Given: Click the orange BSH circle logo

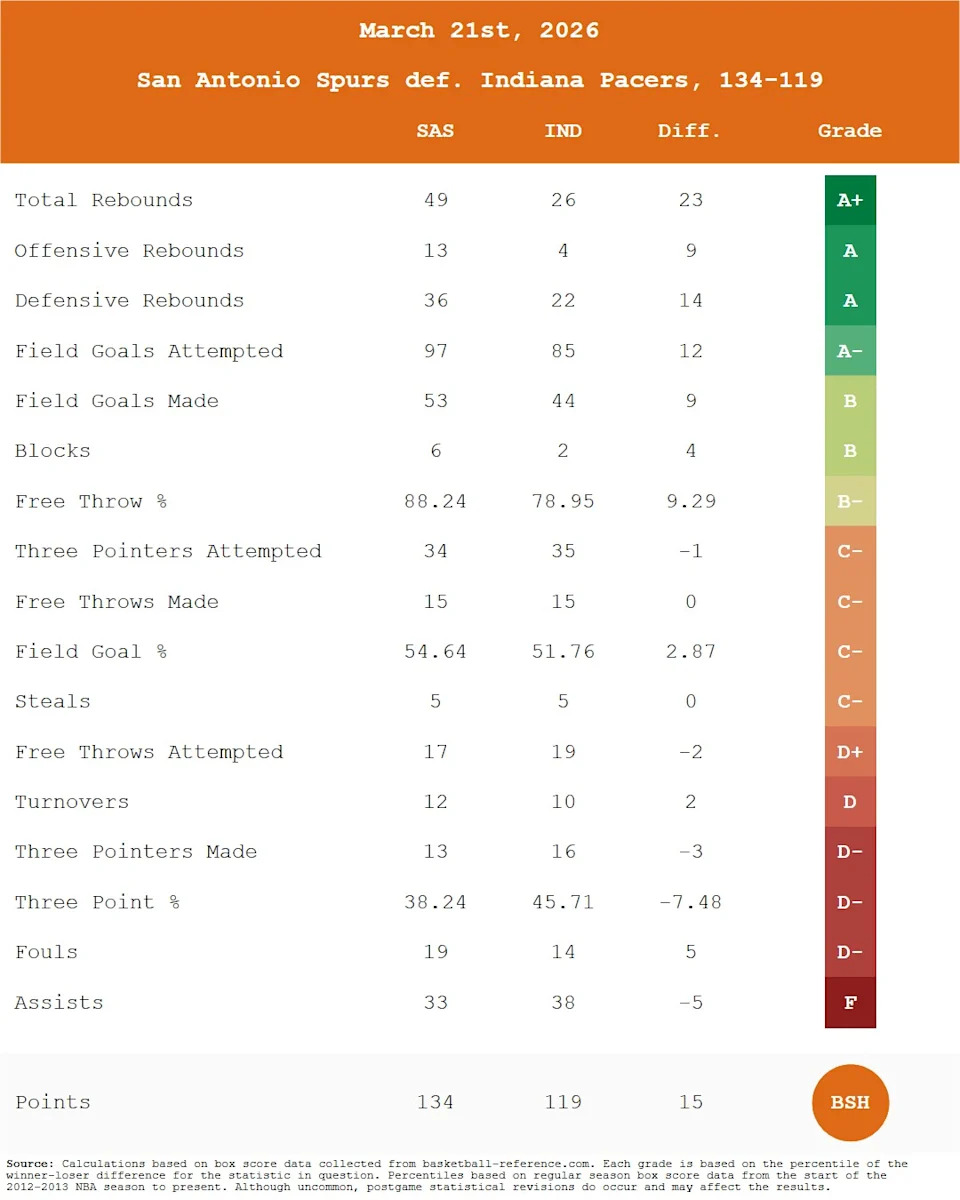Looking at the screenshot, I should 850,1102.
